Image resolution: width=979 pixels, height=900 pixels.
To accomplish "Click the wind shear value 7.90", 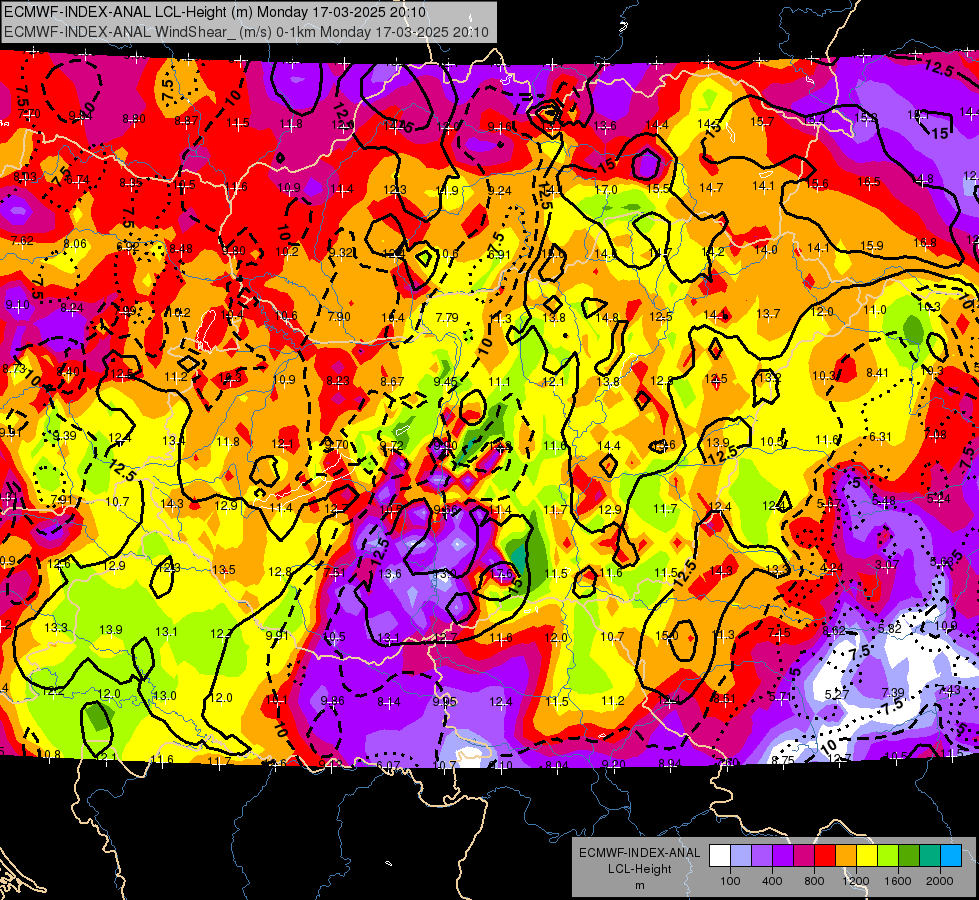I will pyautogui.click(x=339, y=317).
